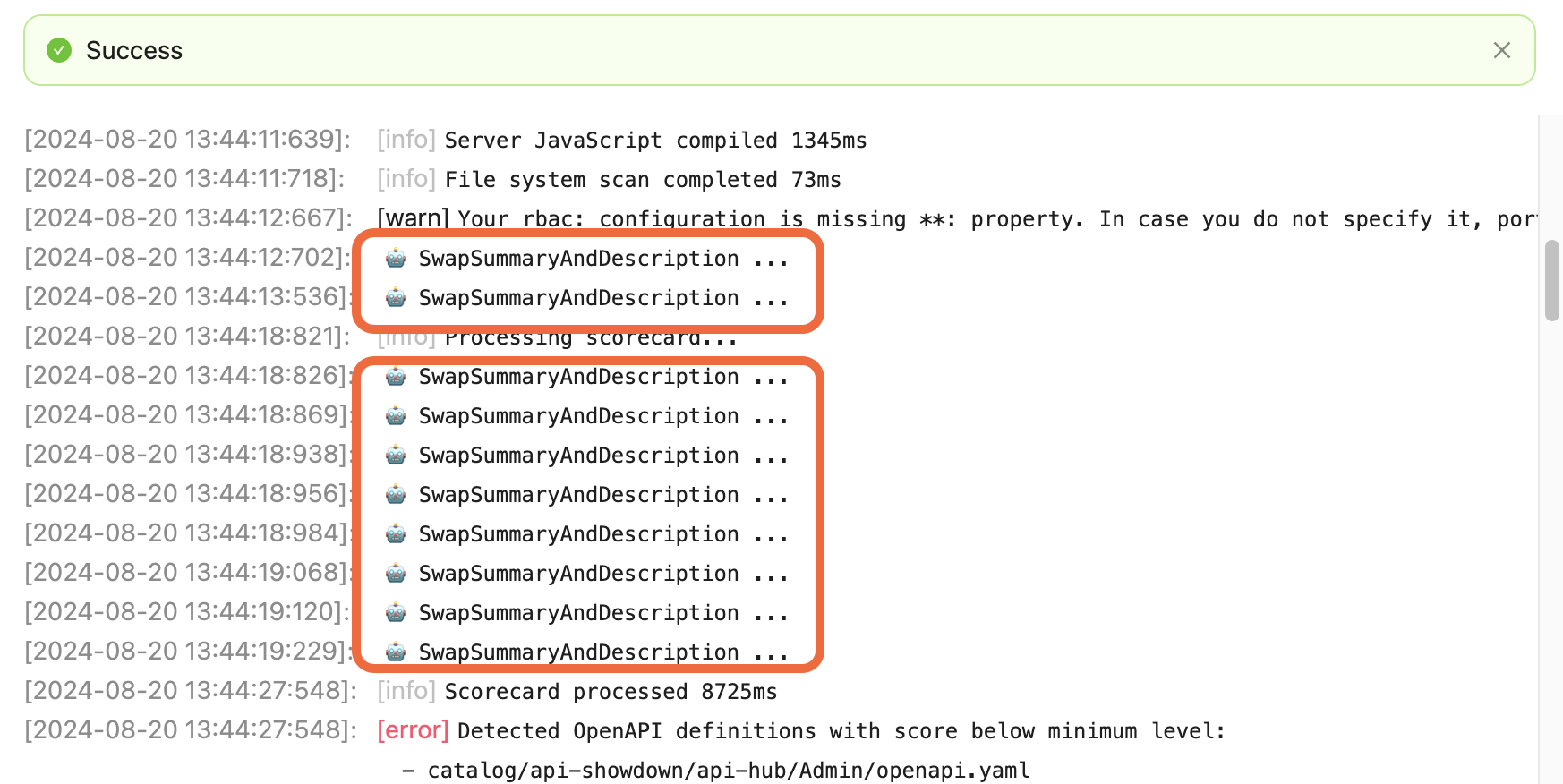Click the log panel vertical scrollbar thumb
The height and width of the screenshot is (784, 1563).
(x=1552, y=280)
